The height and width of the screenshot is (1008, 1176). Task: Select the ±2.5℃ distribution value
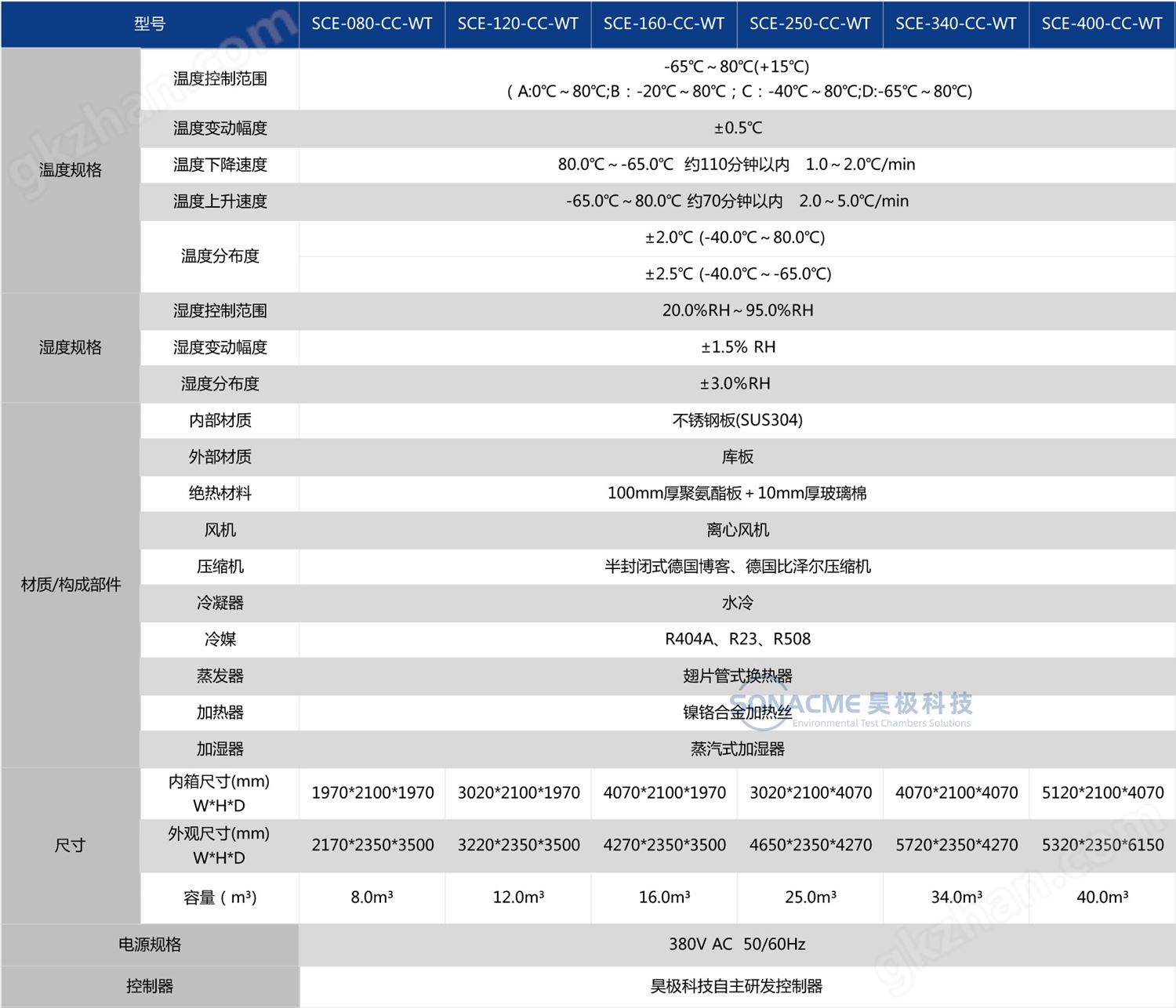coord(738,274)
